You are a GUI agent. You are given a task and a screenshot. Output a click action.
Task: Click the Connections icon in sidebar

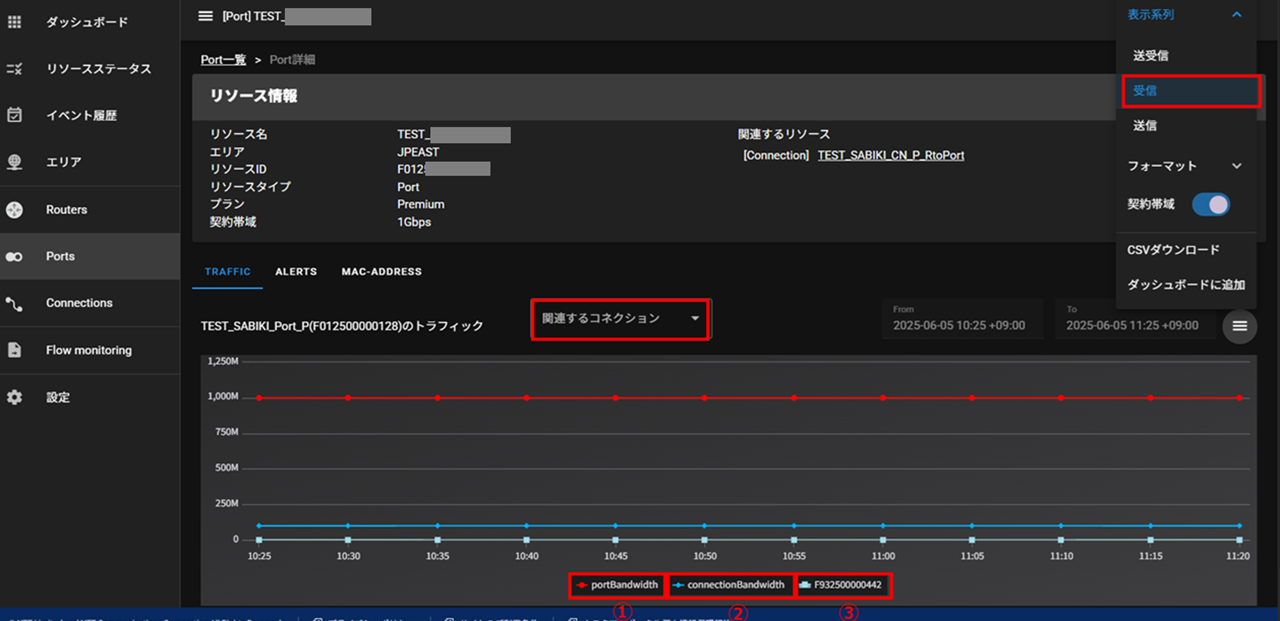[x=14, y=303]
